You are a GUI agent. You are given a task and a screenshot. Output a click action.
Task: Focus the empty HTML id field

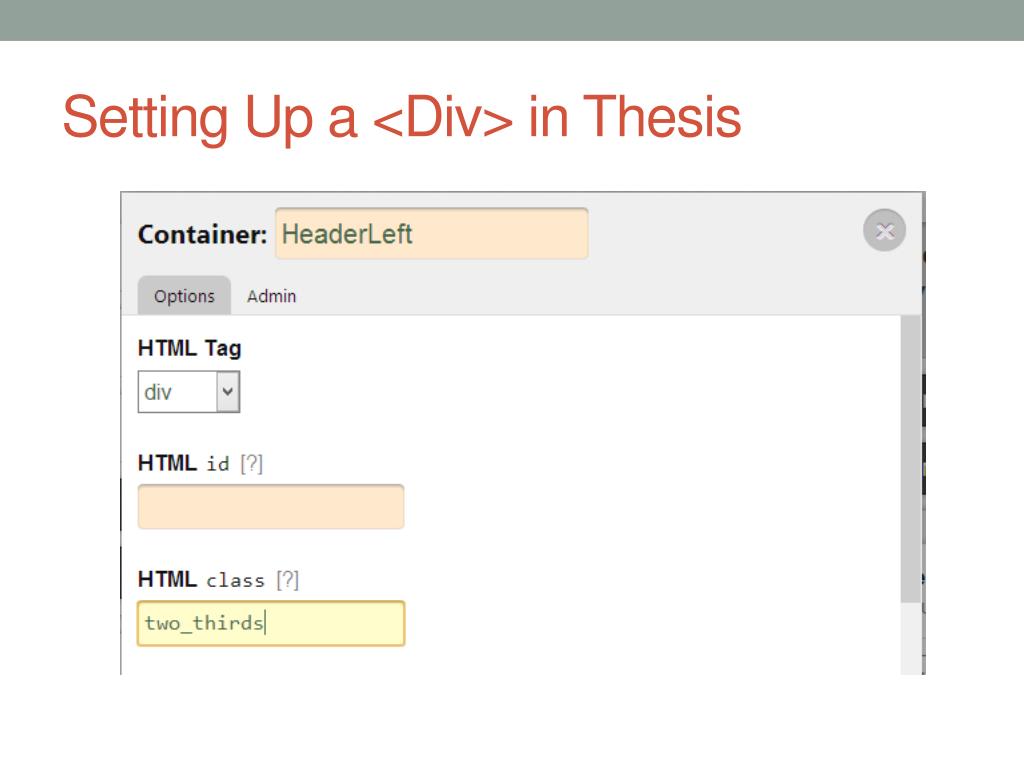point(271,507)
